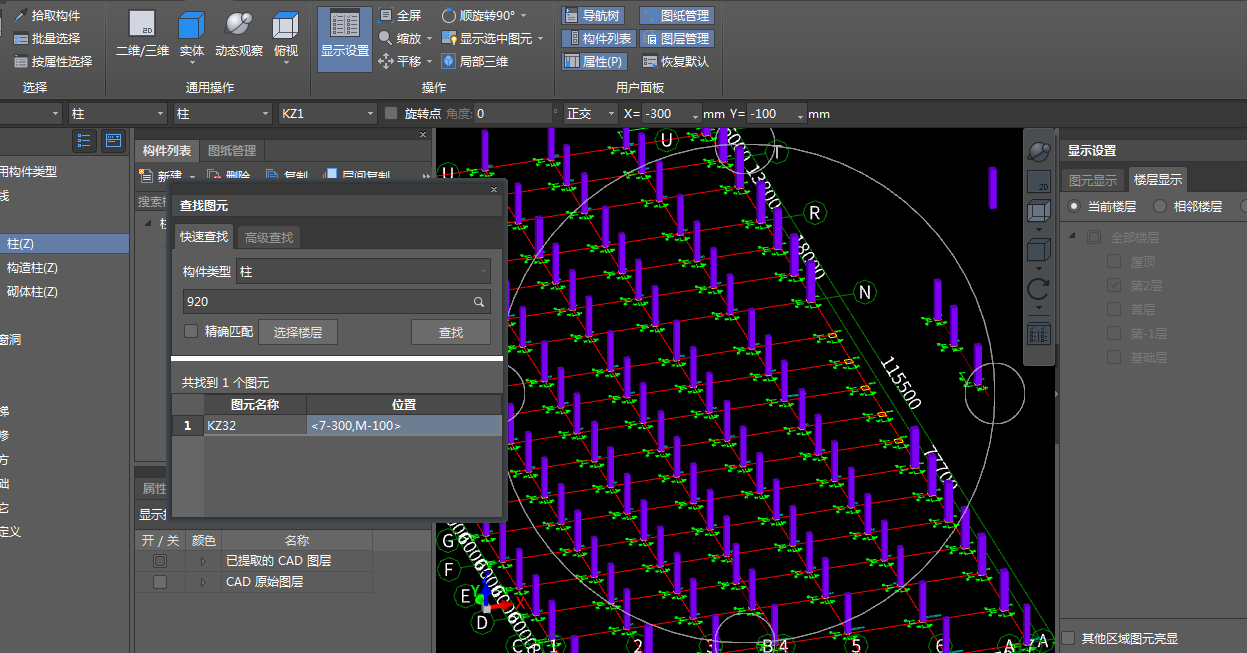The height and width of the screenshot is (653, 1247).
Task: Collapse the 全部楼层 tree node
Action: click(x=1074, y=237)
